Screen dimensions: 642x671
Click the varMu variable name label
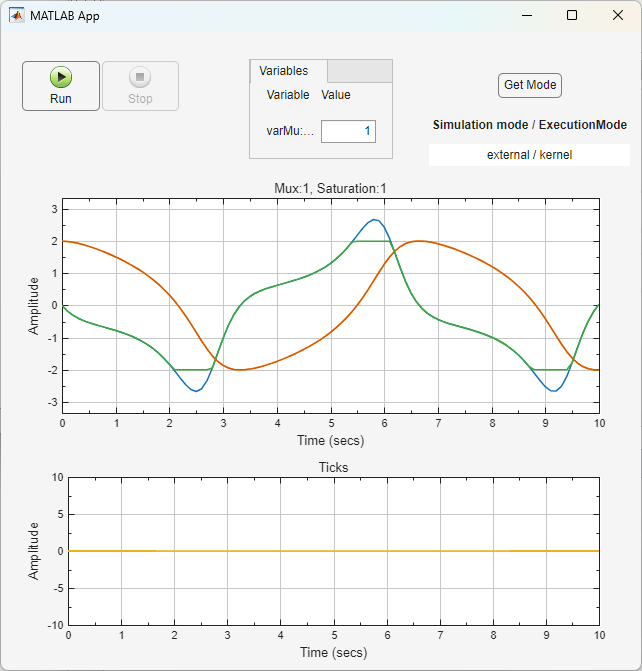pos(290,131)
